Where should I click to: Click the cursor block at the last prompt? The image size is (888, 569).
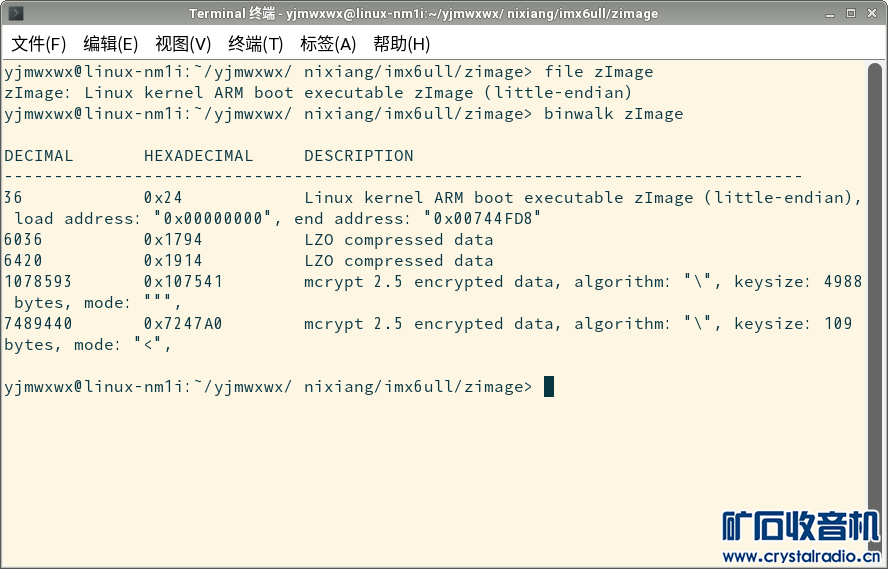coord(549,387)
